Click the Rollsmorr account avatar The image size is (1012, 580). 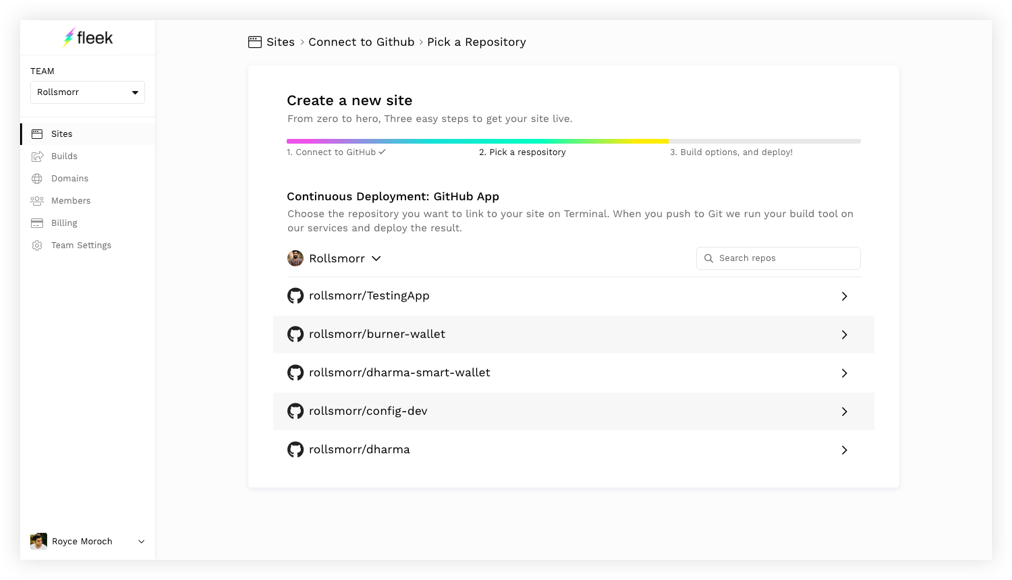(x=295, y=258)
